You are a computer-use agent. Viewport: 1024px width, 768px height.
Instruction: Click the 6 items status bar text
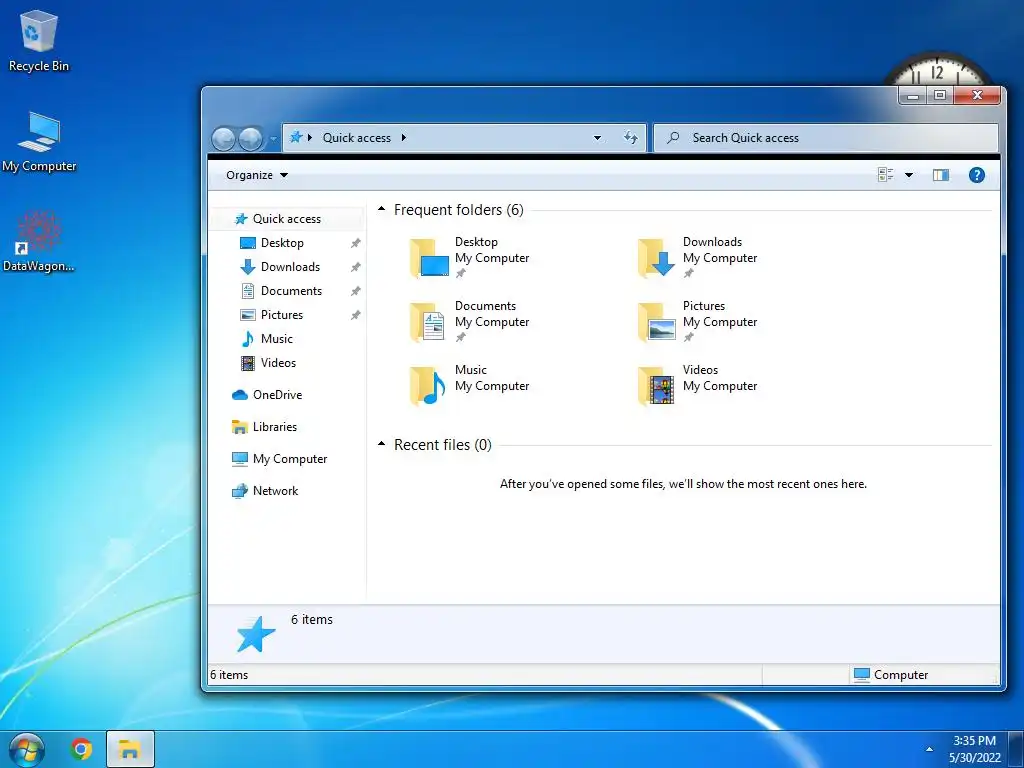(x=229, y=675)
